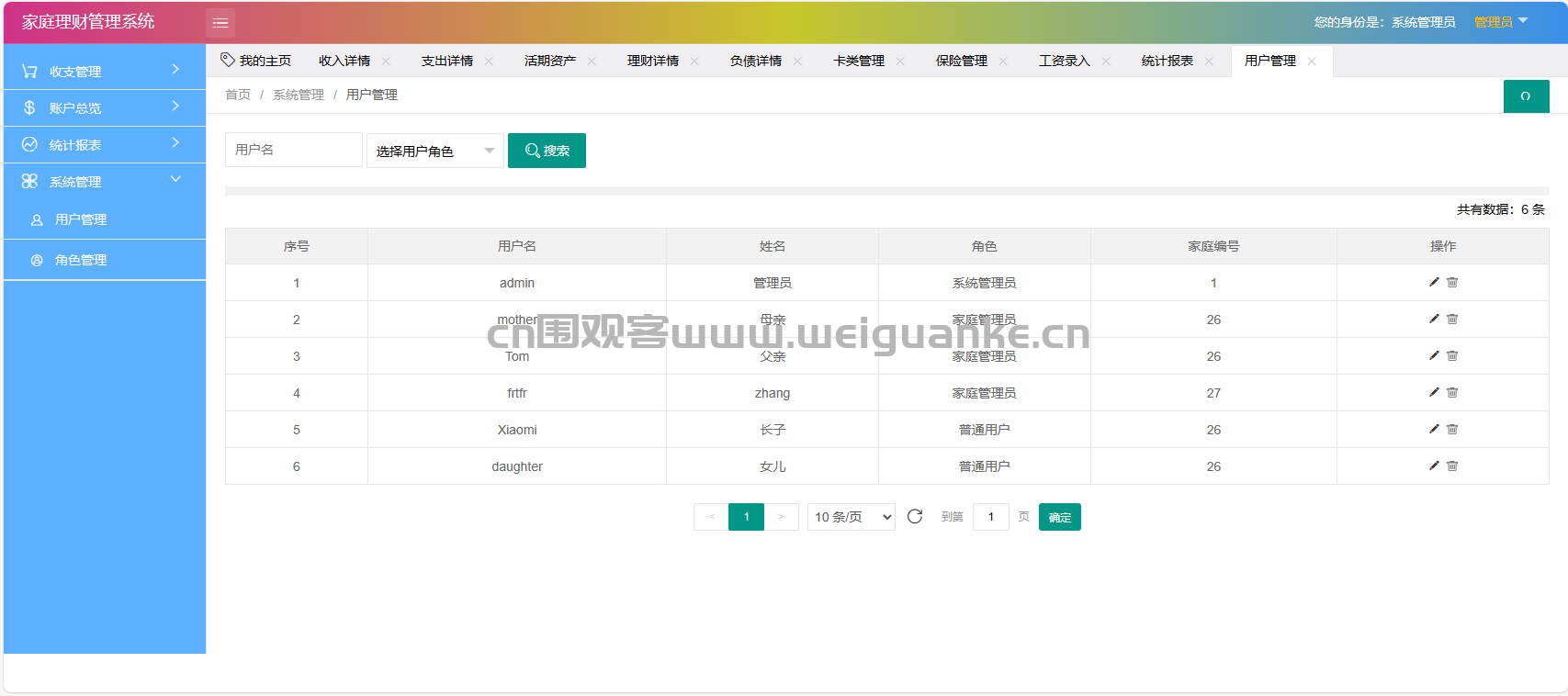Viewport: 1568px width, 696px height.
Task: Switch to the 工资录入 tab
Action: 1065,61
